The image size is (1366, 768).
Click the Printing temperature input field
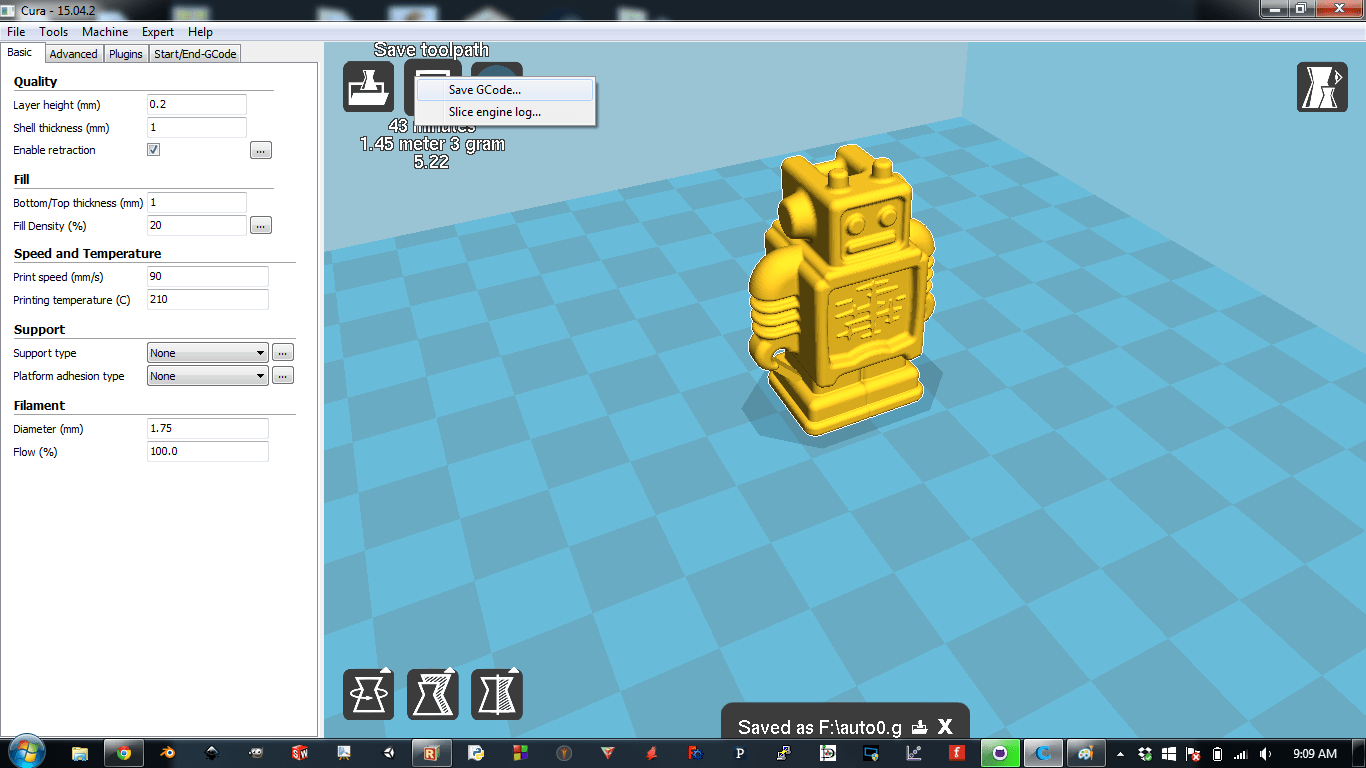208,300
